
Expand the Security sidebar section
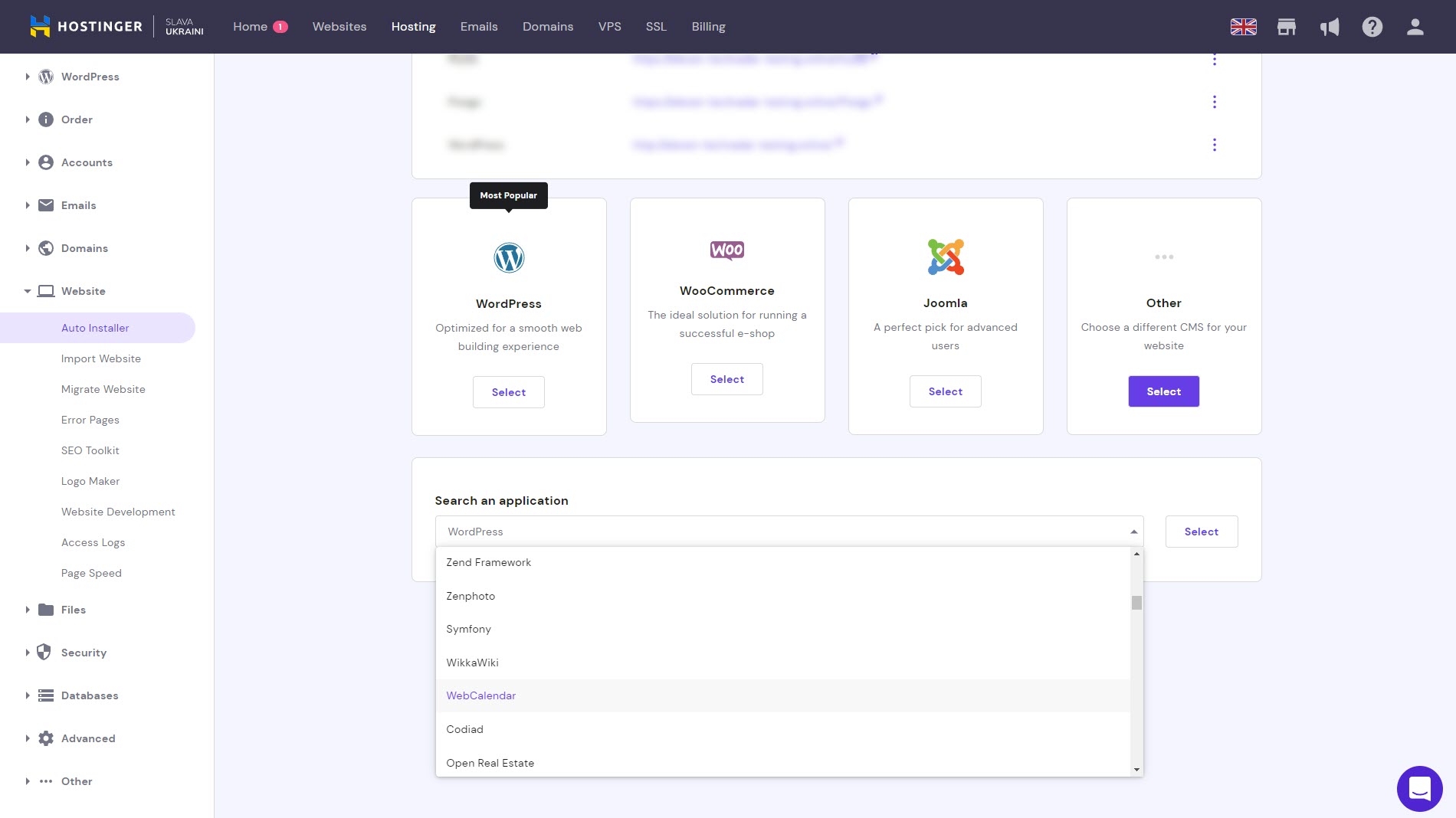(28, 653)
